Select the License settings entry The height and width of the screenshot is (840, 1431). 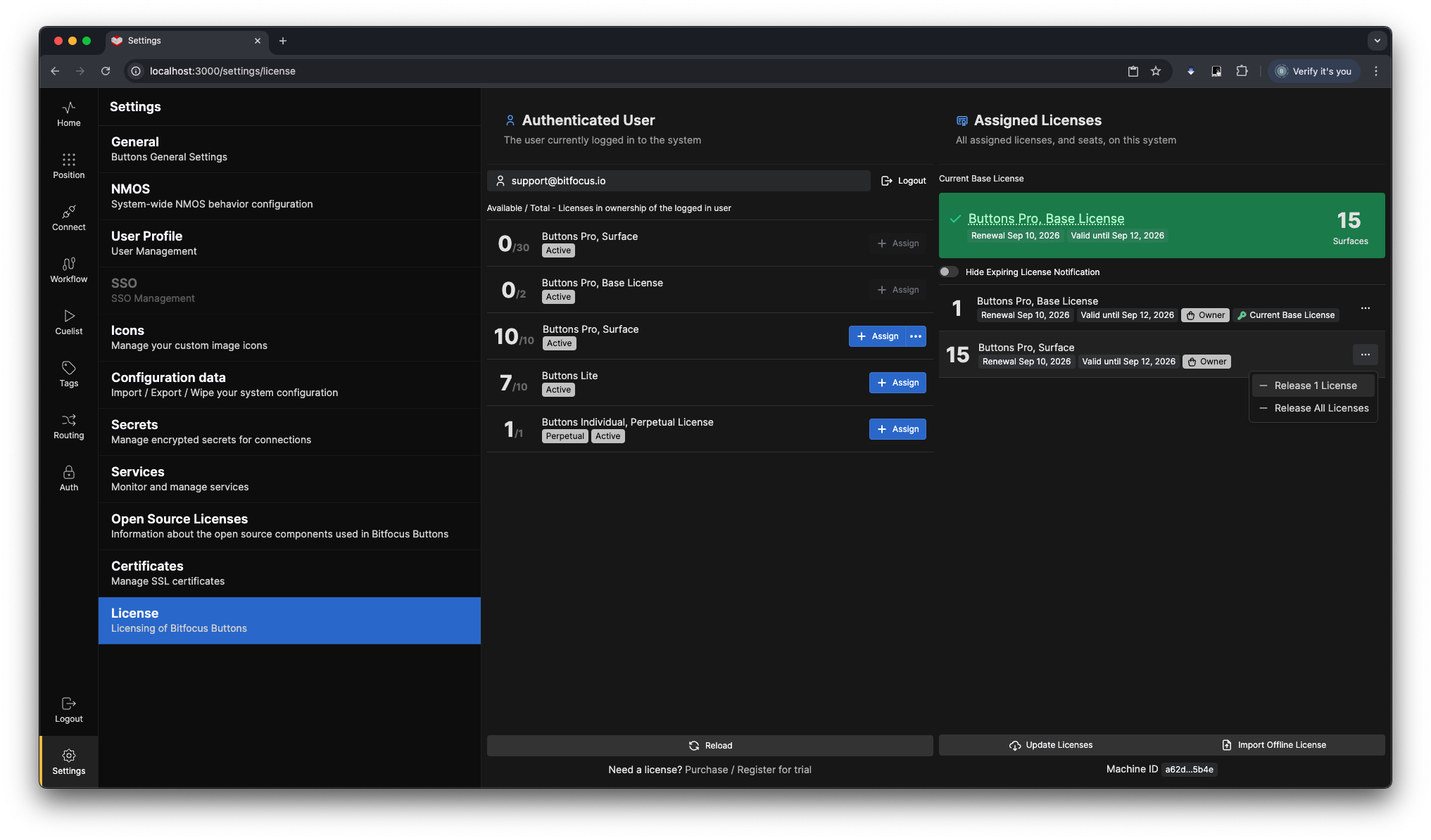pos(289,621)
